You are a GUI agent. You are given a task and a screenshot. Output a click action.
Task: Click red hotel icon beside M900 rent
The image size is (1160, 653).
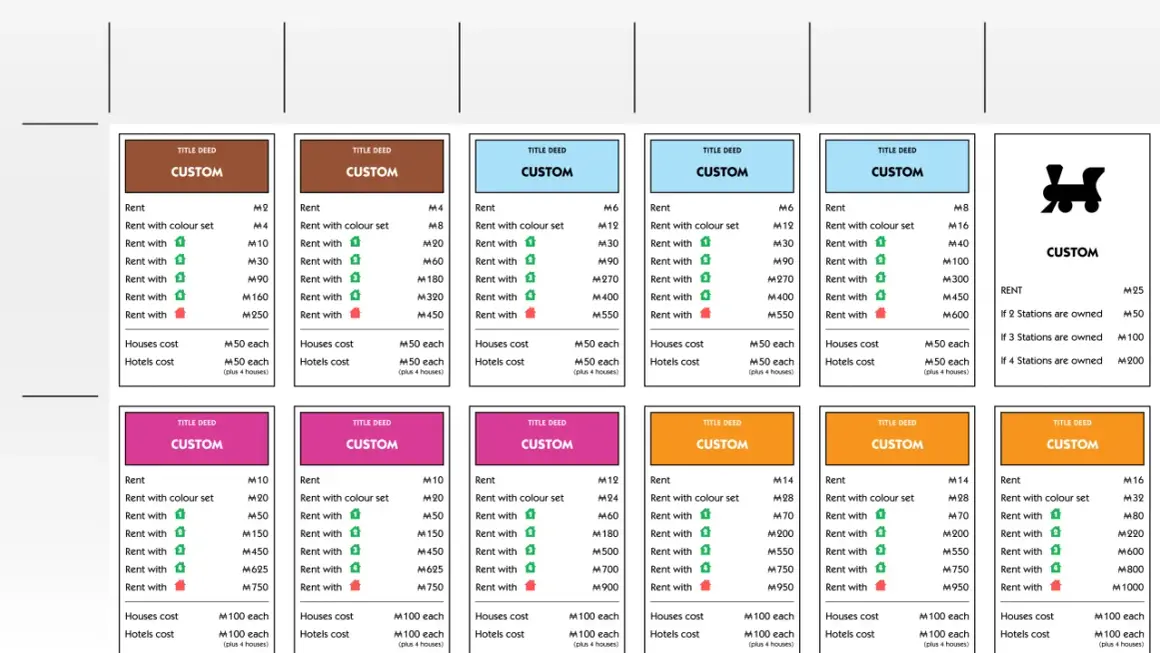tap(530, 586)
